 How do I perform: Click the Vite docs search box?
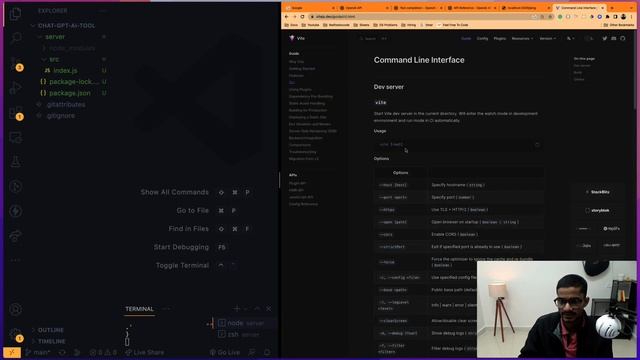click(373, 39)
